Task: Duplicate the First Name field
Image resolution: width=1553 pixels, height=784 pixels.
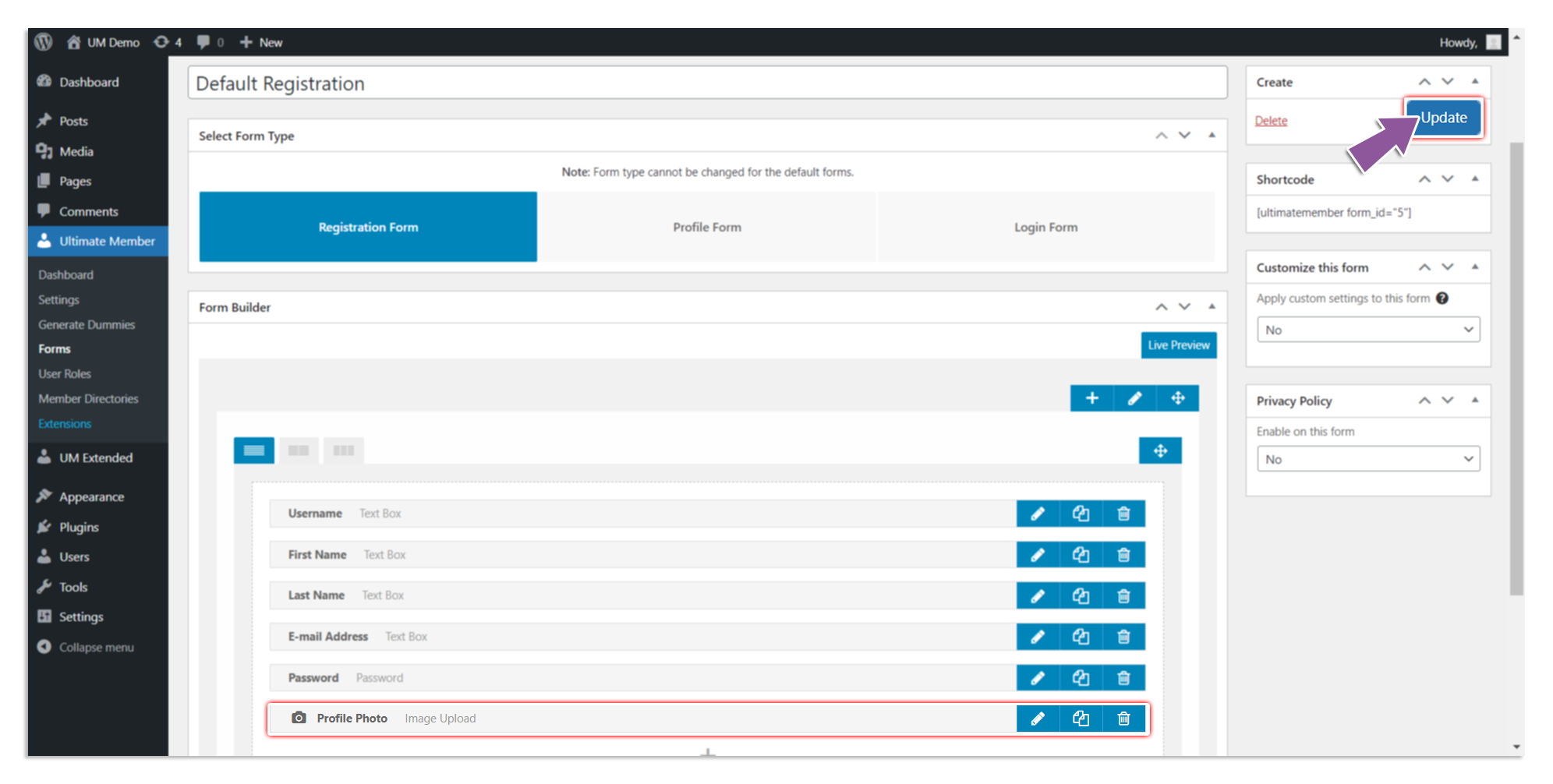Action: click(1081, 555)
